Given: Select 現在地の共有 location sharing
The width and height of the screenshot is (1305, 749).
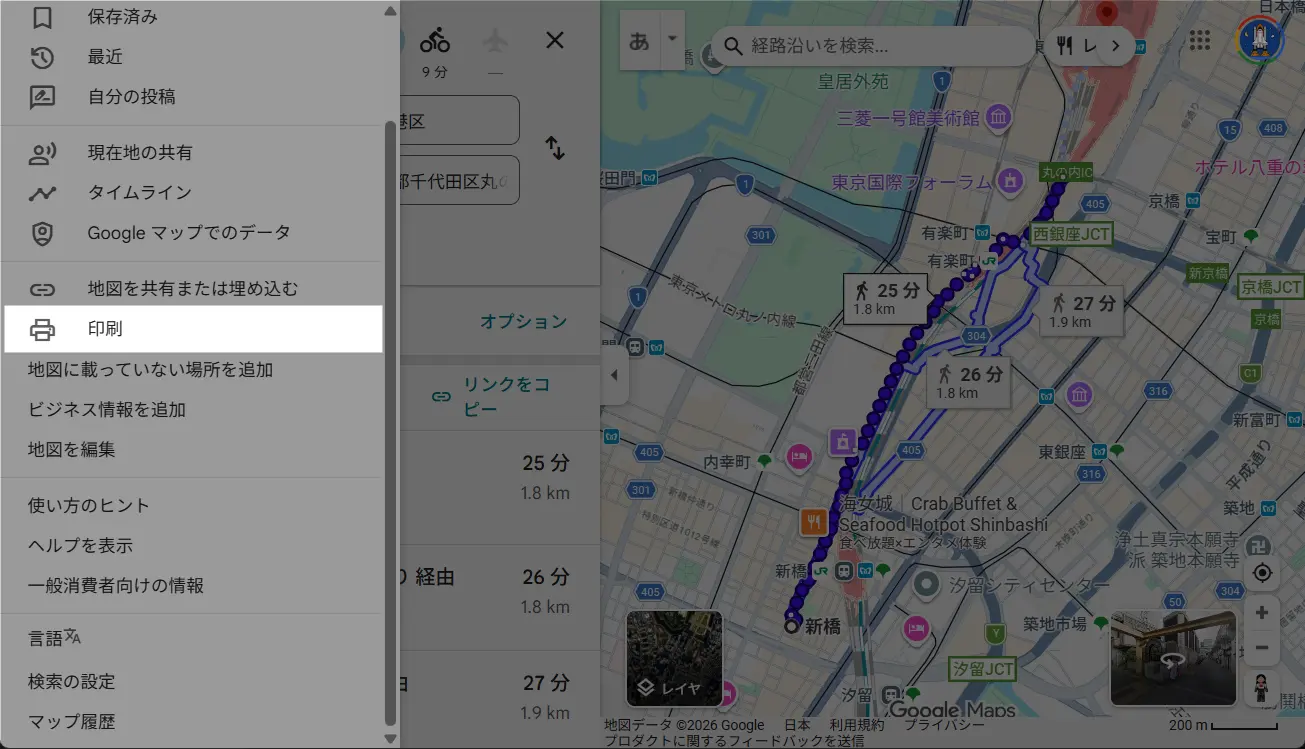Looking at the screenshot, I should (192, 153).
